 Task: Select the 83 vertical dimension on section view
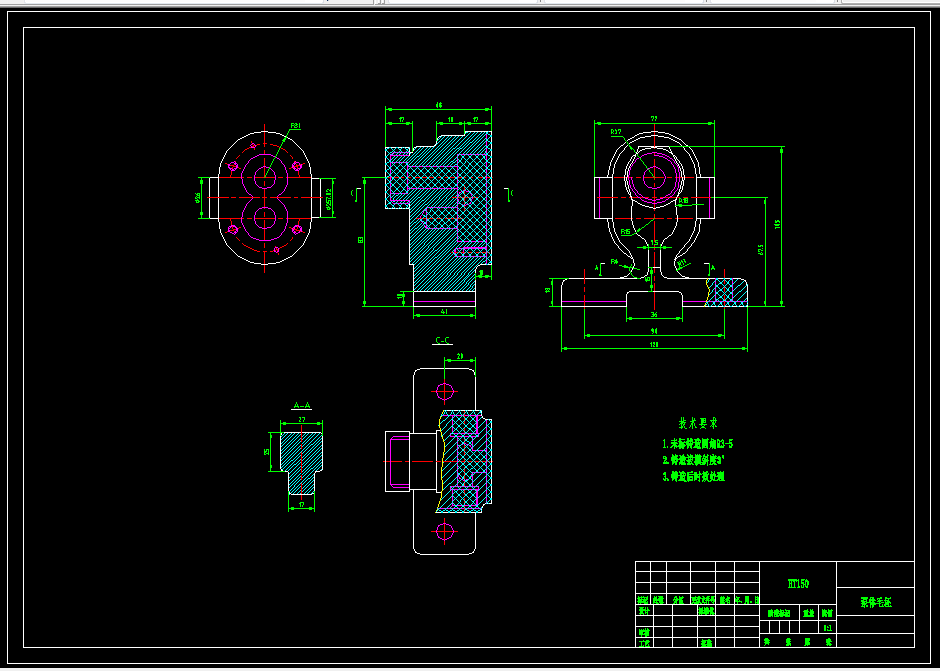[361, 240]
